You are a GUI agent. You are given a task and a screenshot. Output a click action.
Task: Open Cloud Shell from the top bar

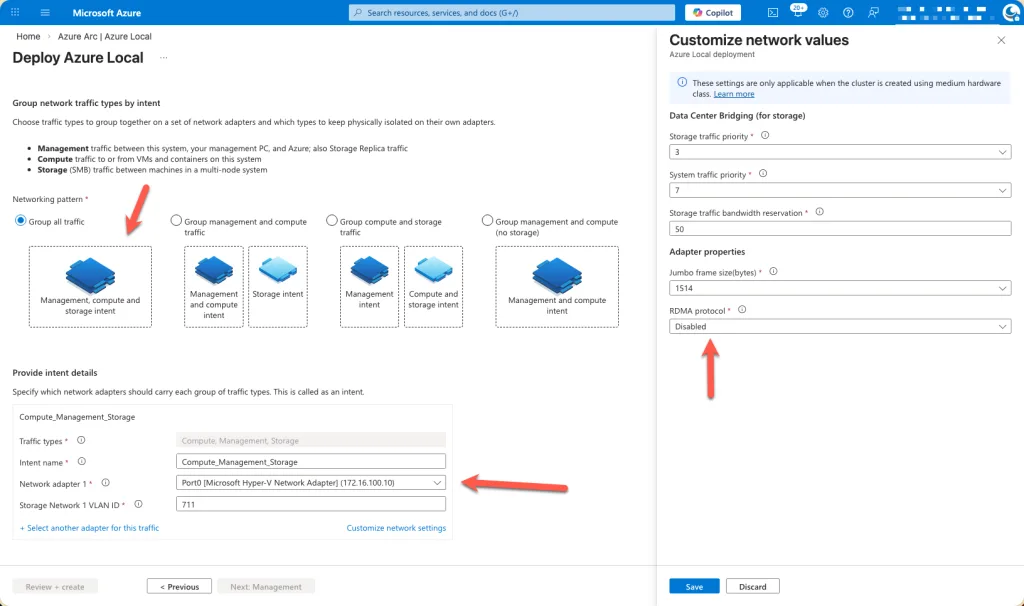(x=773, y=13)
